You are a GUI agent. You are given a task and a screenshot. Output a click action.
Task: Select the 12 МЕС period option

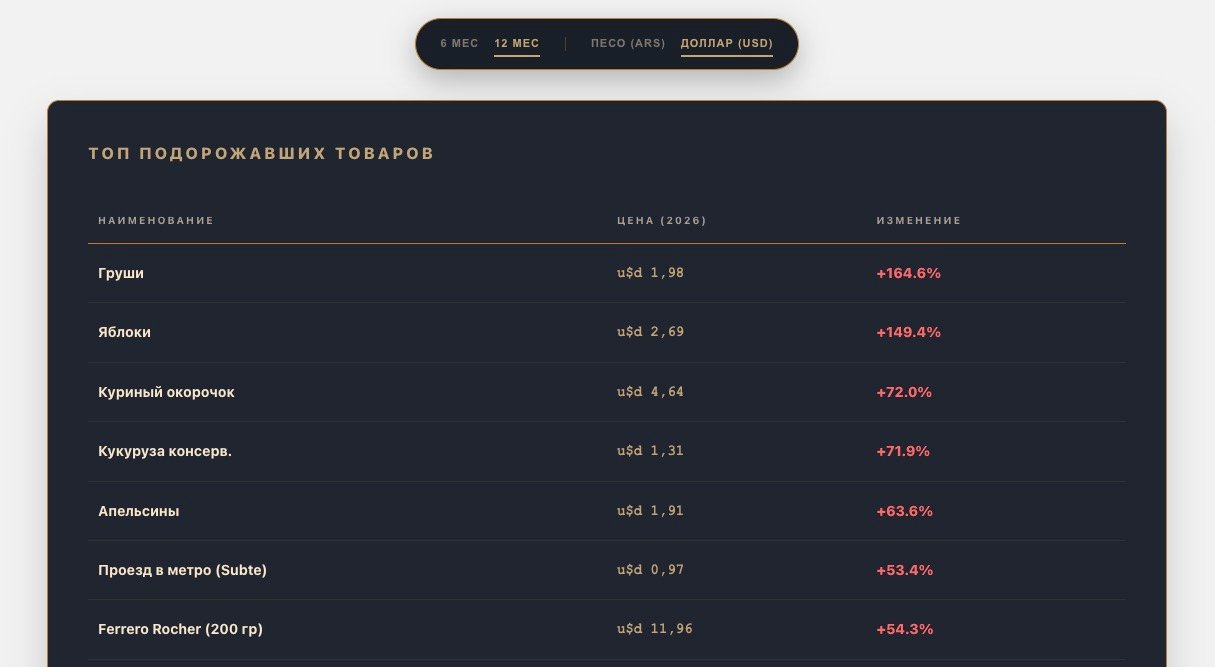516,44
